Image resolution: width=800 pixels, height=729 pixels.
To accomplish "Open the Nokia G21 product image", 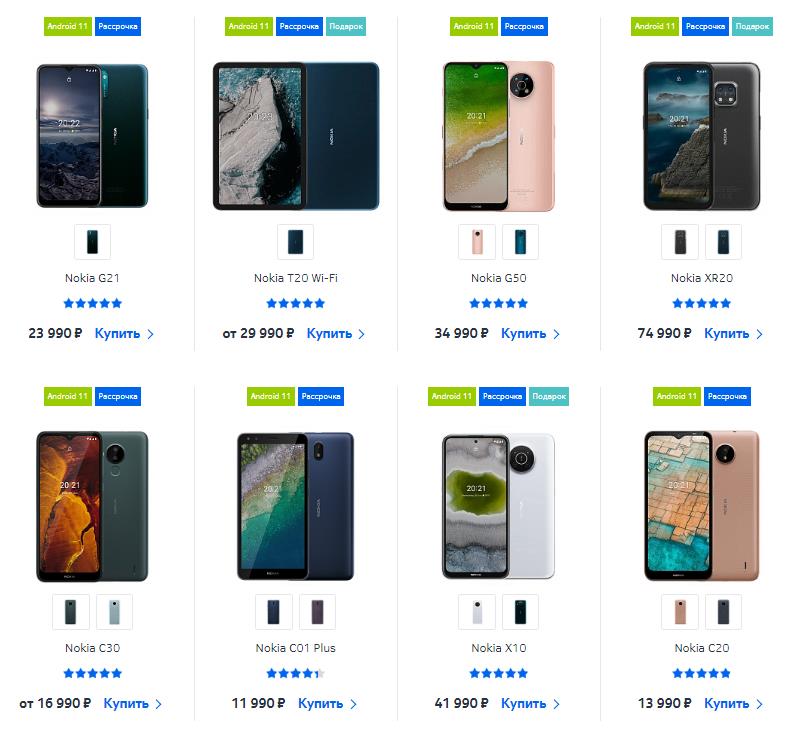I will tap(92, 136).
